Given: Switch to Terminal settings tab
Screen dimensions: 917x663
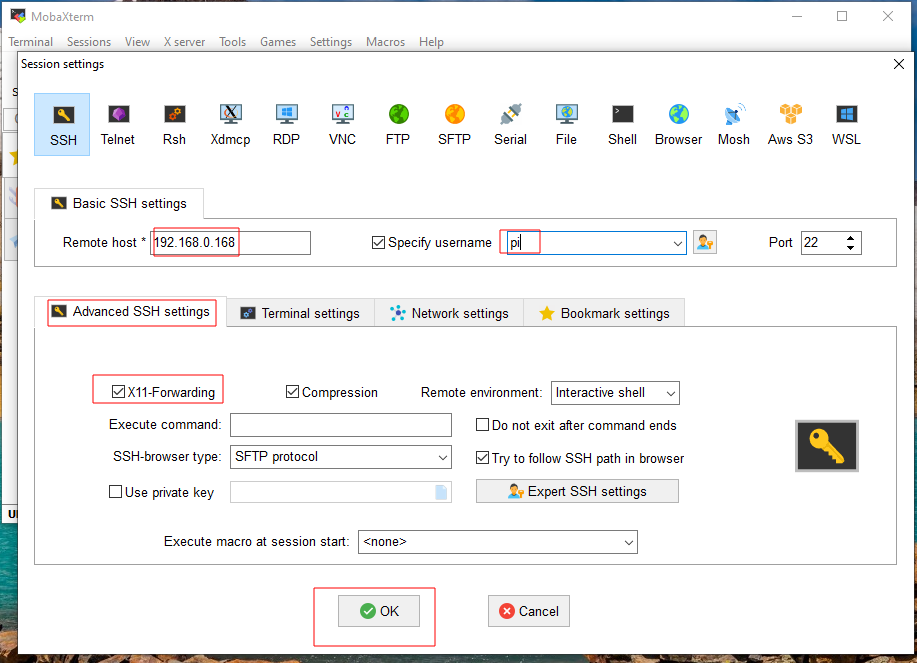Looking at the screenshot, I should pyautogui.click(x=301, y=313).
